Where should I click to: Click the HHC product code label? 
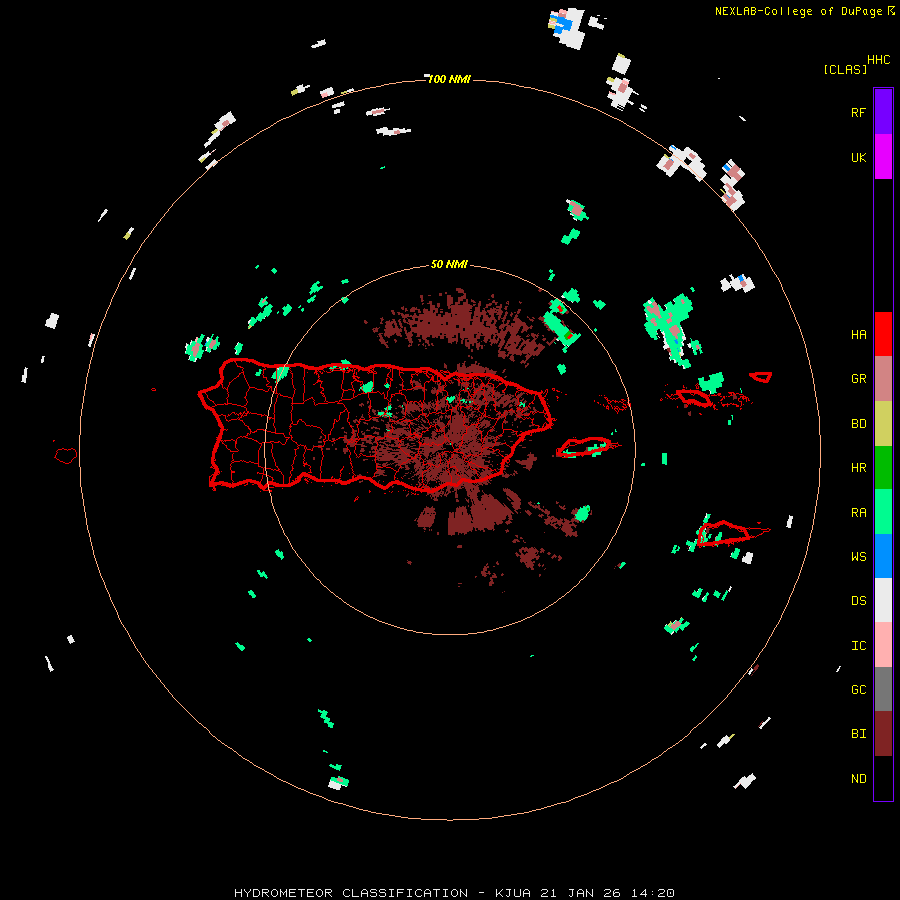pyautogui.click(x=879, y=60)
